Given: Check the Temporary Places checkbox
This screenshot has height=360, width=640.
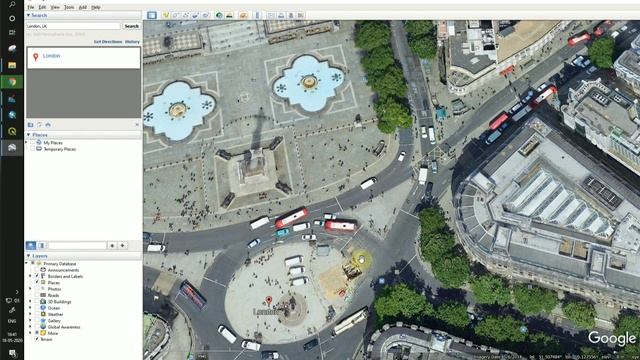Looking at the screenshot, I should tap(33, 149).
